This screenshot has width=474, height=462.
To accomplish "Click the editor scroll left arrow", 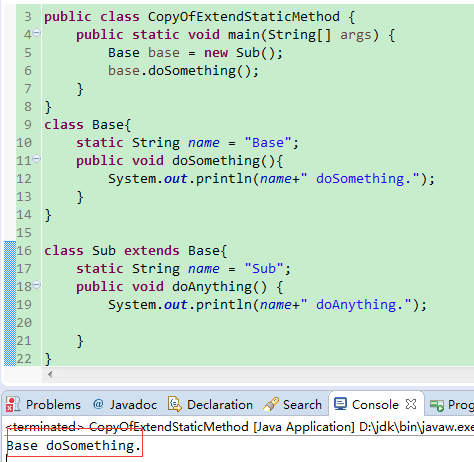I will click(x=50, y=374).
